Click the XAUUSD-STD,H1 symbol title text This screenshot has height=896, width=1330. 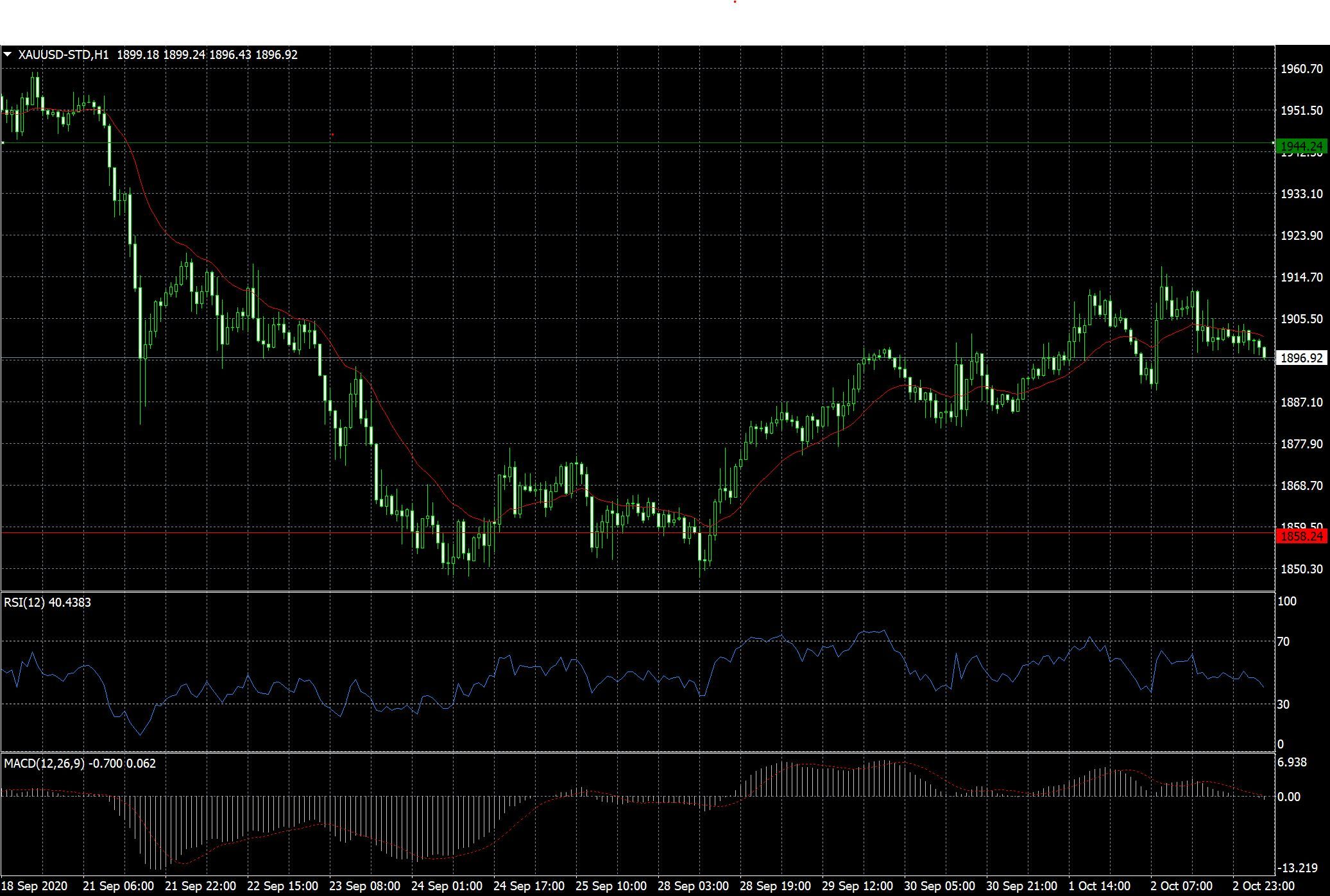click(64, 55)
